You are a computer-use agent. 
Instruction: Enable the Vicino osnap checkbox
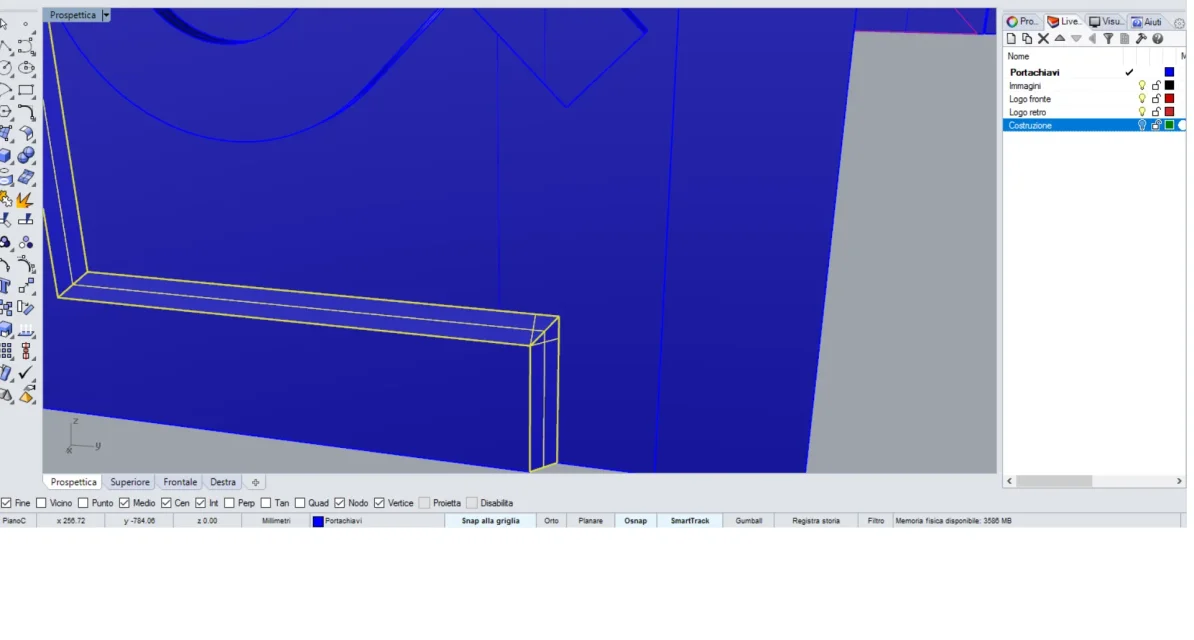point(42,503)
